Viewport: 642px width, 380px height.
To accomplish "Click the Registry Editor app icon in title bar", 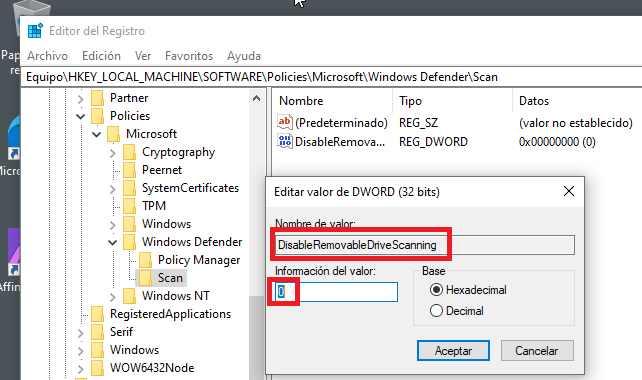I will pos(35,31).
